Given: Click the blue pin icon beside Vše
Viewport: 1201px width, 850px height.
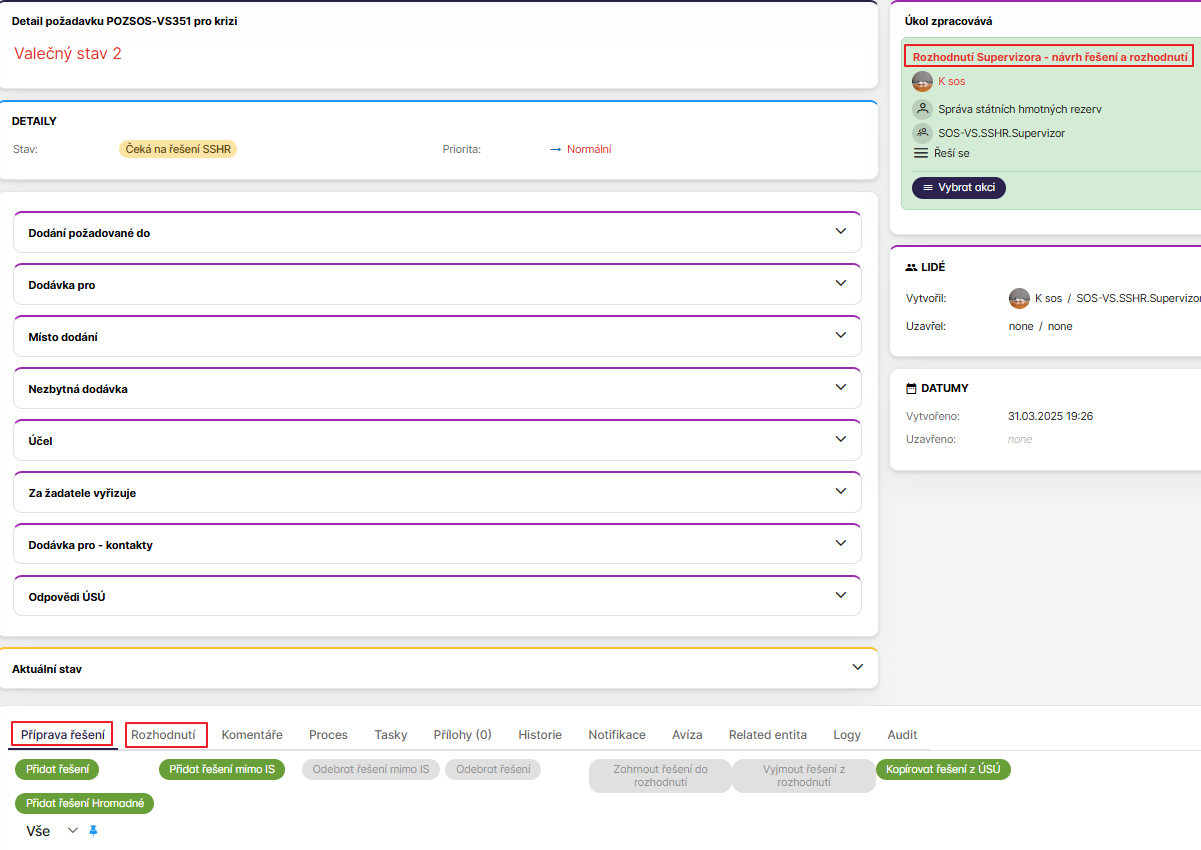Looking at the screenshot, I should click(x=94, y=830).
